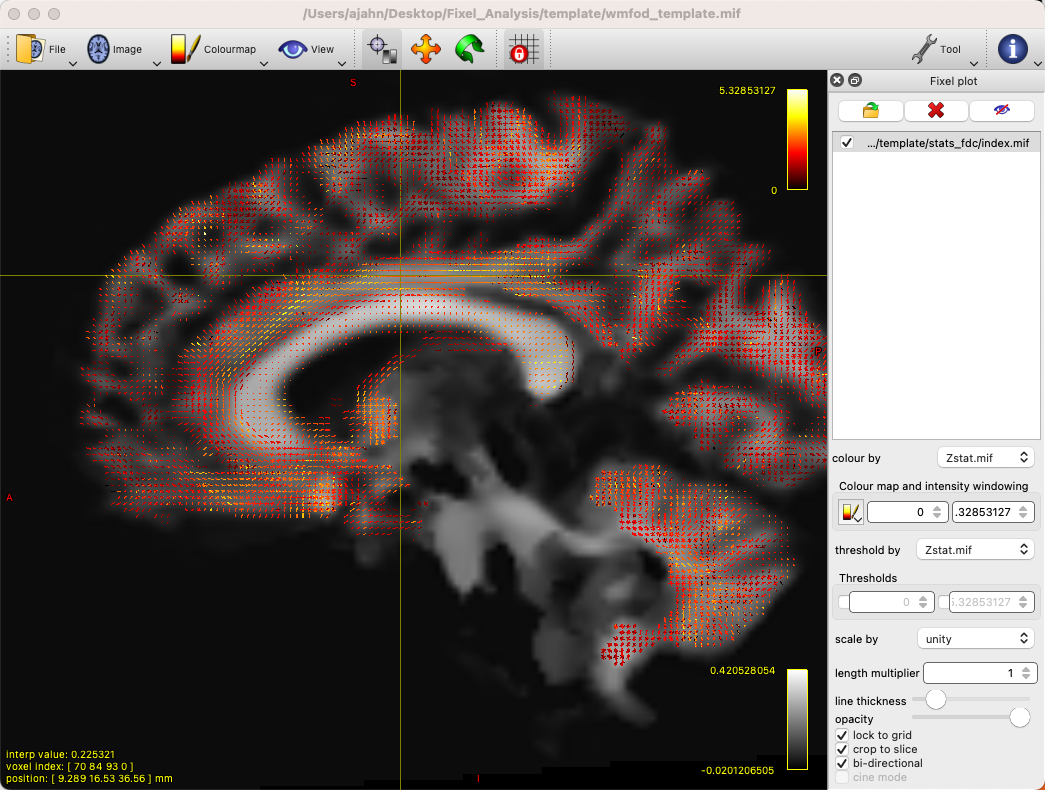The height and width of the screenshot is (790, 1045).
Task: Open the mrview information dialog
Action: point(1015,47)
